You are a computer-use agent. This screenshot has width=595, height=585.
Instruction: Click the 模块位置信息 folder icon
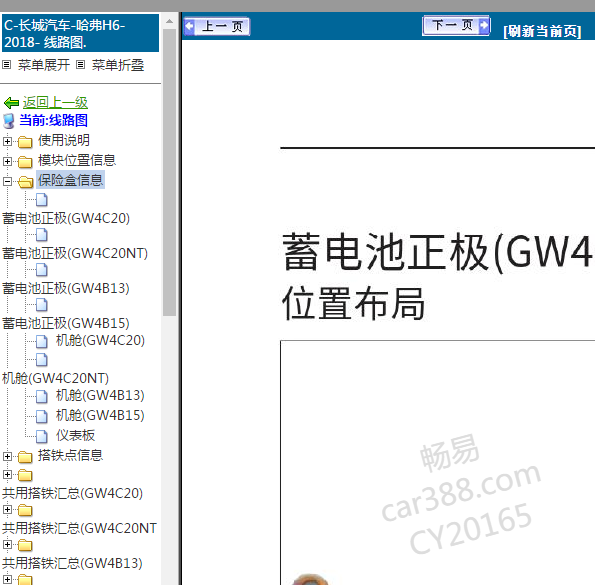point(25,162)
